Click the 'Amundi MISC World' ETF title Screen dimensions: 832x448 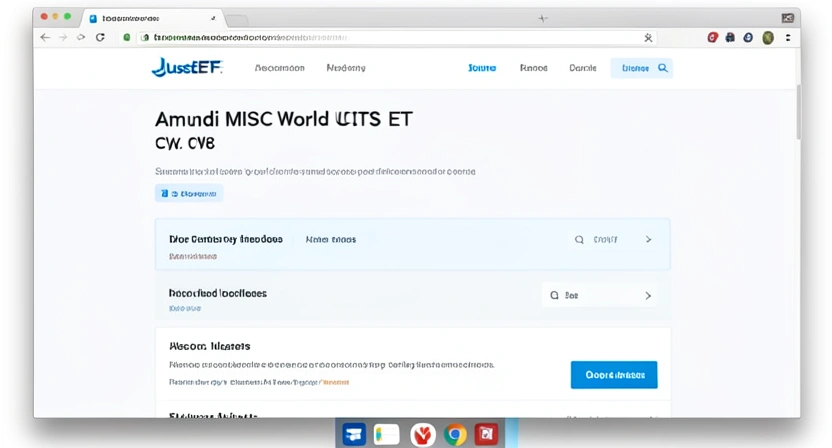point(283,119)
